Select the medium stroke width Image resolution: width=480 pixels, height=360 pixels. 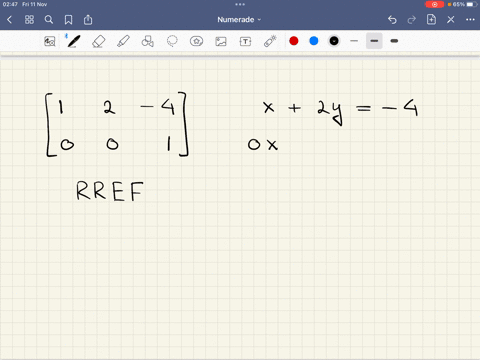tap(374, 41)
